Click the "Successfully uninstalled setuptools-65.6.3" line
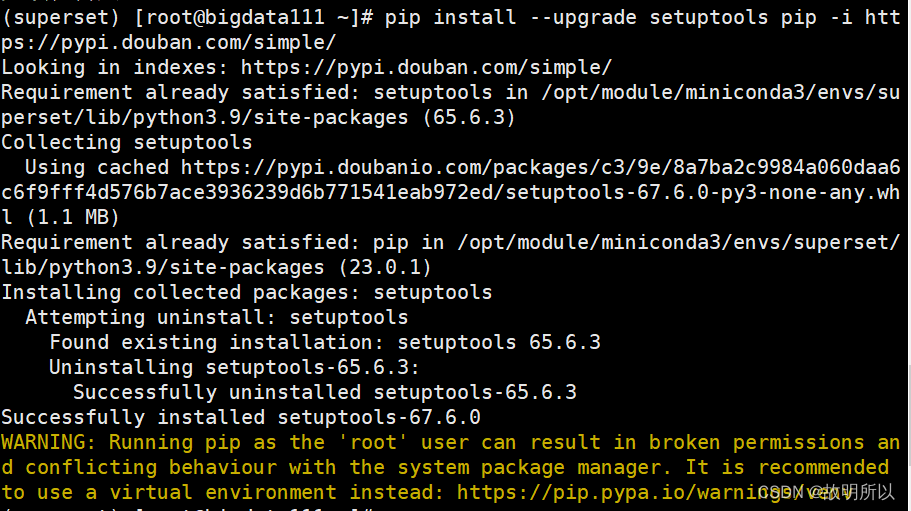911x511 pixels. [325, 392]
